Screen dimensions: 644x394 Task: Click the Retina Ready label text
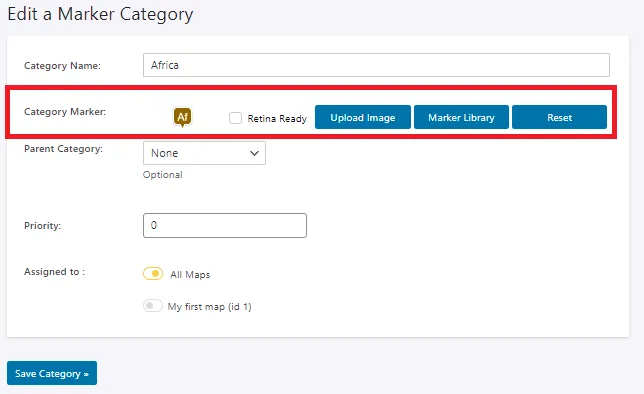click(x=277, y=119)
